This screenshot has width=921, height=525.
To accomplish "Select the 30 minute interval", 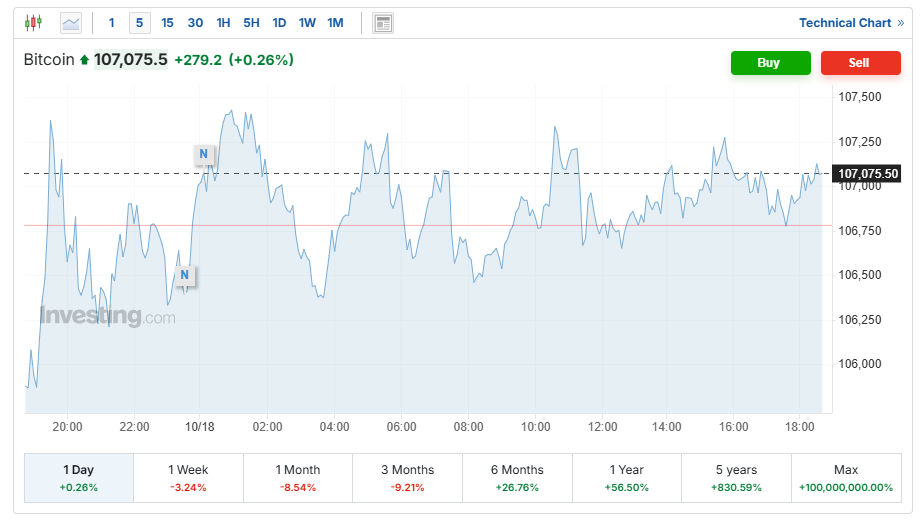I will tap(195, 22).
